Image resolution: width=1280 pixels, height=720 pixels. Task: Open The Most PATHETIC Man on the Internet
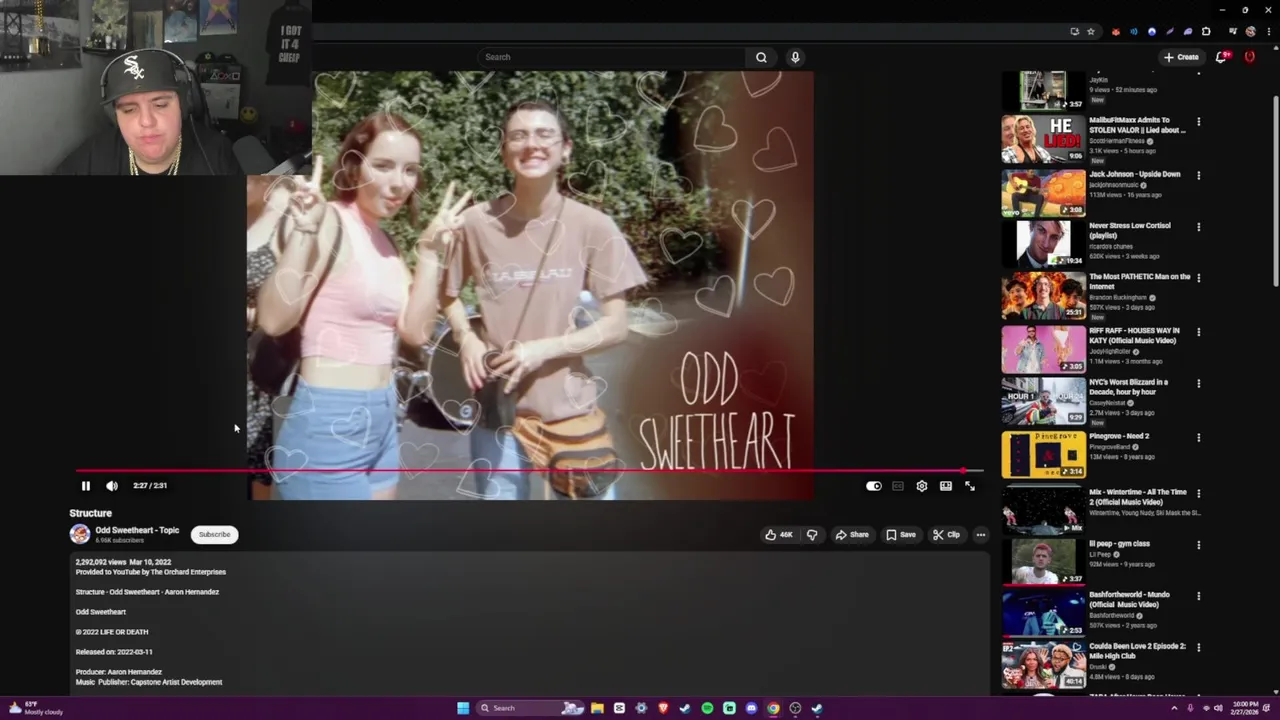pos(1140,281)
